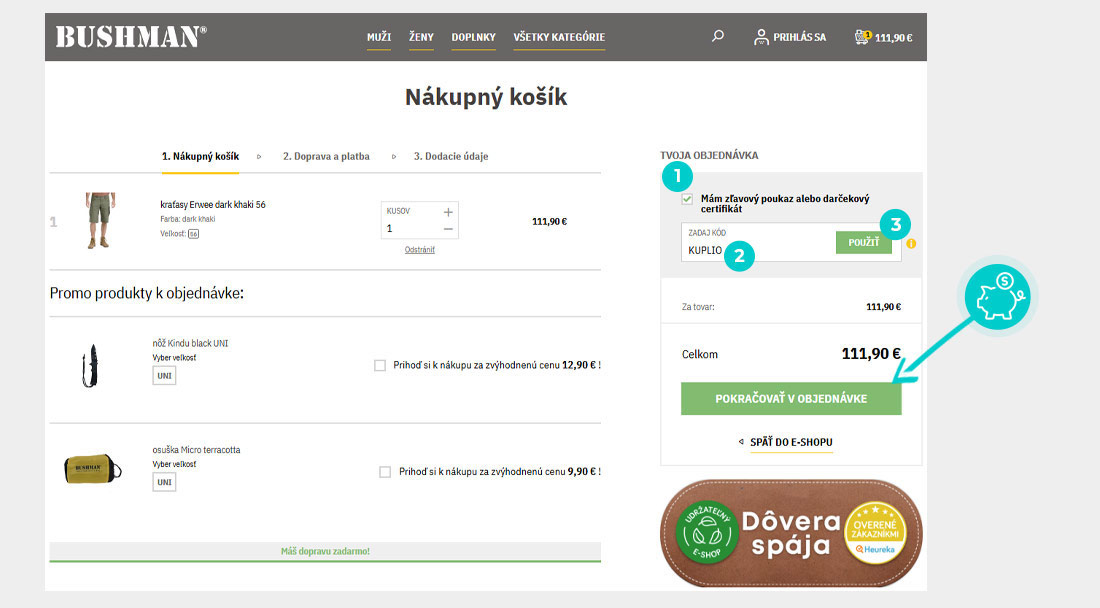Click the size 56 tag on kraťasy

[x=193, y=234]
